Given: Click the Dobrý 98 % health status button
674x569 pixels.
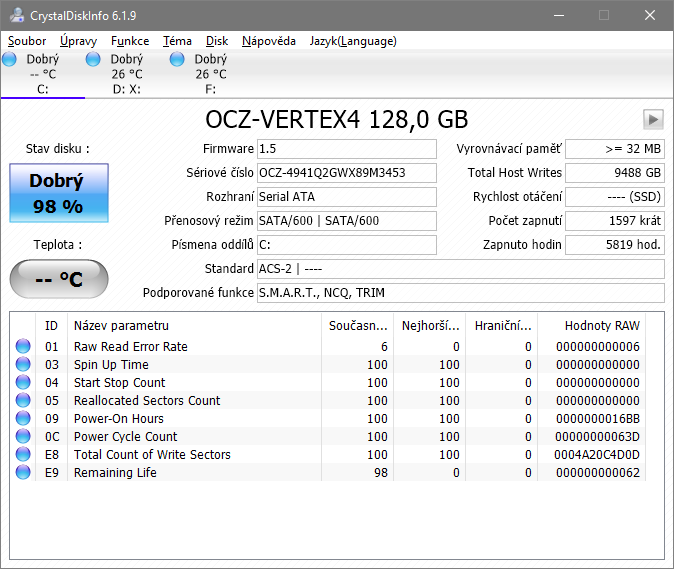Looking at the screenshot, I should (x=58, y=193).
